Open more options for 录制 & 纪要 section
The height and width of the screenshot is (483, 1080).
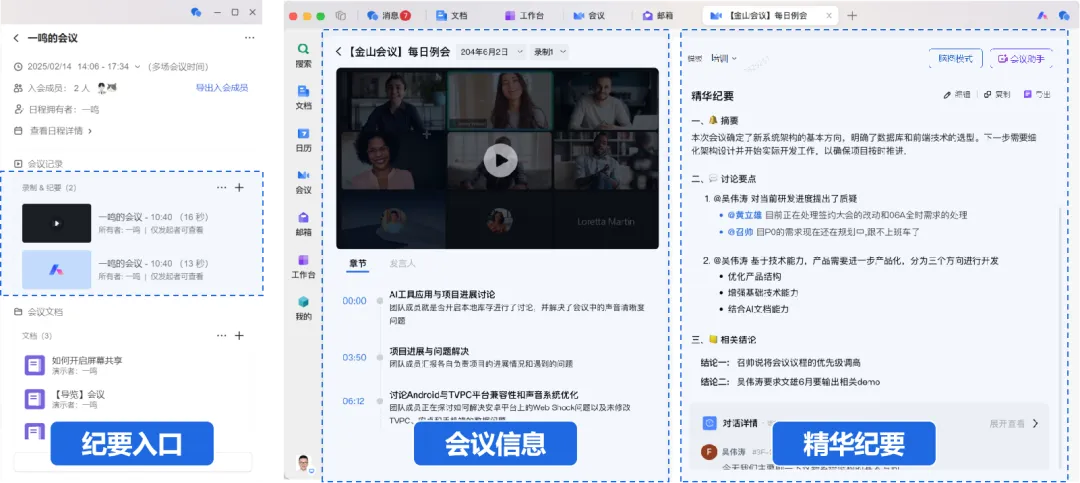(221, 187)
